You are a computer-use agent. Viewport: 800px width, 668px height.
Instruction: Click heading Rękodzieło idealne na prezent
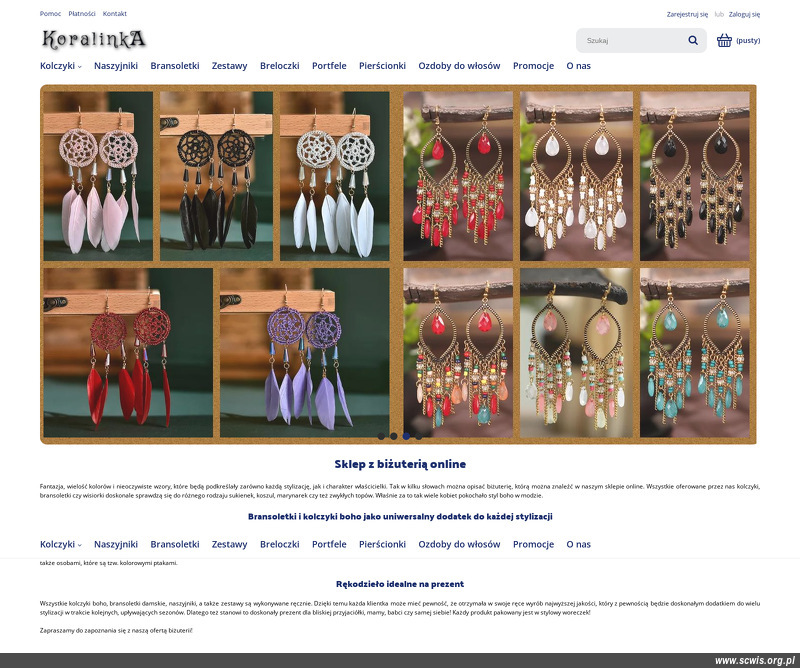coord(400,584)
